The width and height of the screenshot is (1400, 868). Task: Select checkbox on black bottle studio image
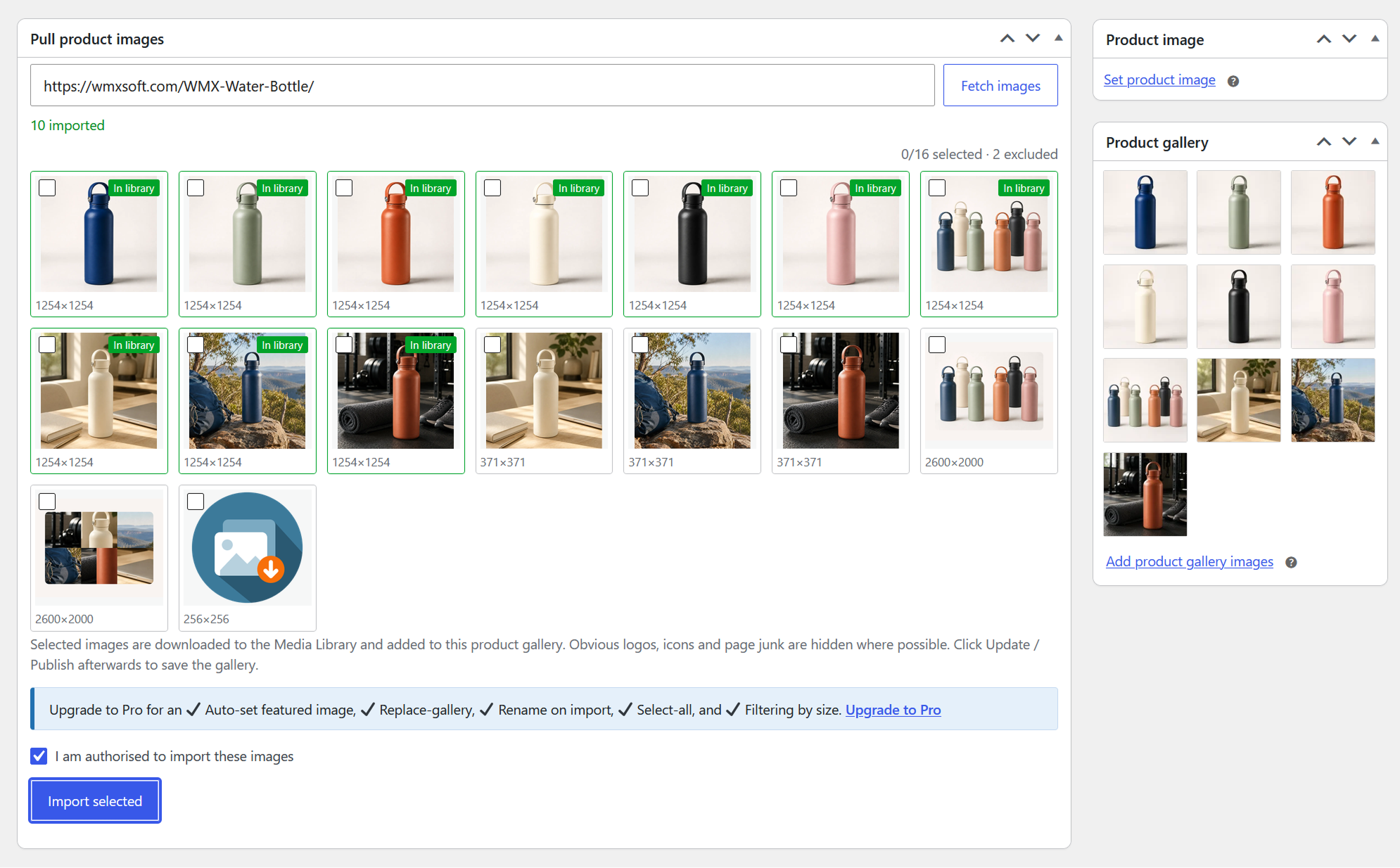640,188
